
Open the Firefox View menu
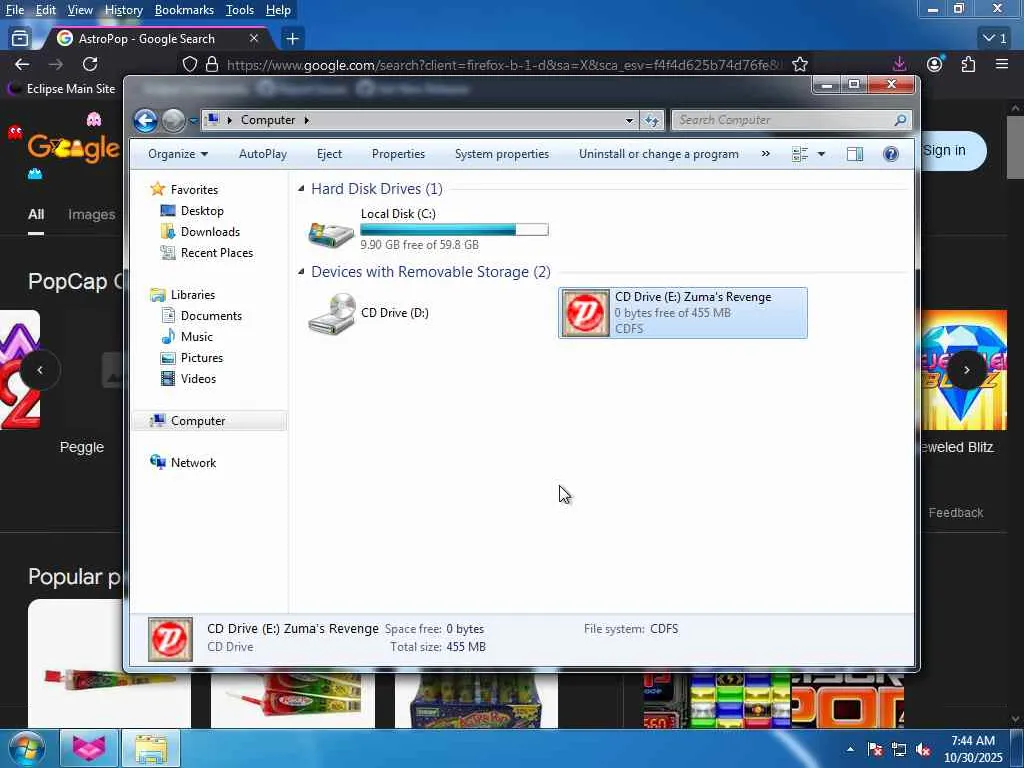pyautogui.click(x=80, y=10)
